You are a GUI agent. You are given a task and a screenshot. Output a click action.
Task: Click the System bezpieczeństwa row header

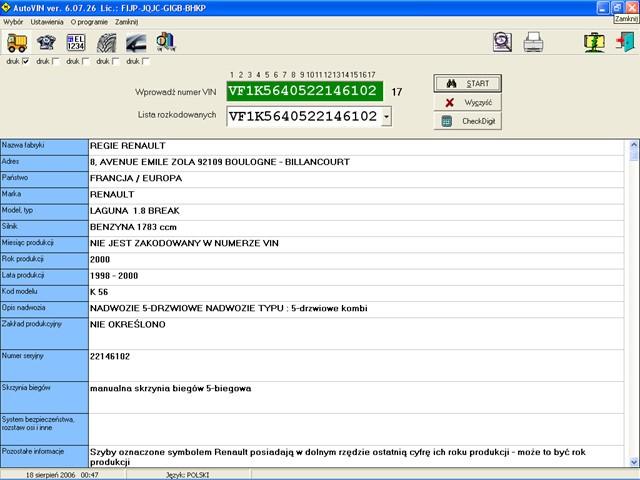pyautogui.click(x=44, y=429)
